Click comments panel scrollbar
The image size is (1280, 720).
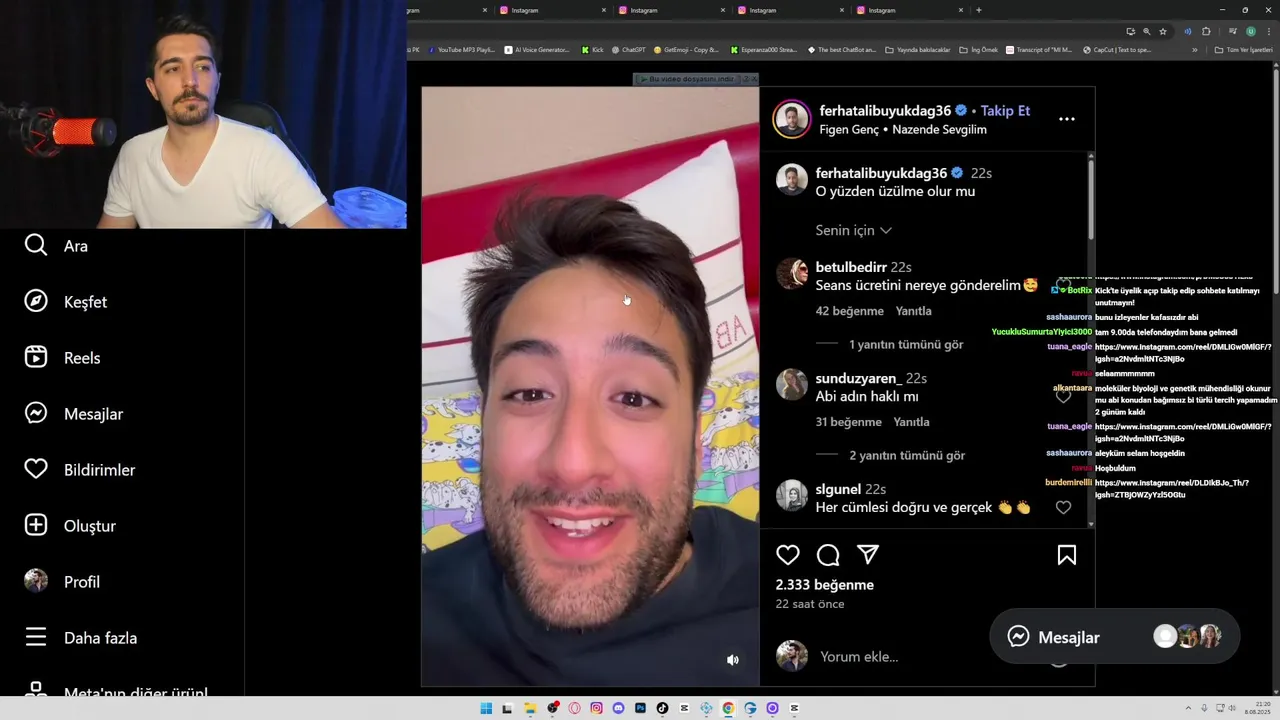[1090, 199]
